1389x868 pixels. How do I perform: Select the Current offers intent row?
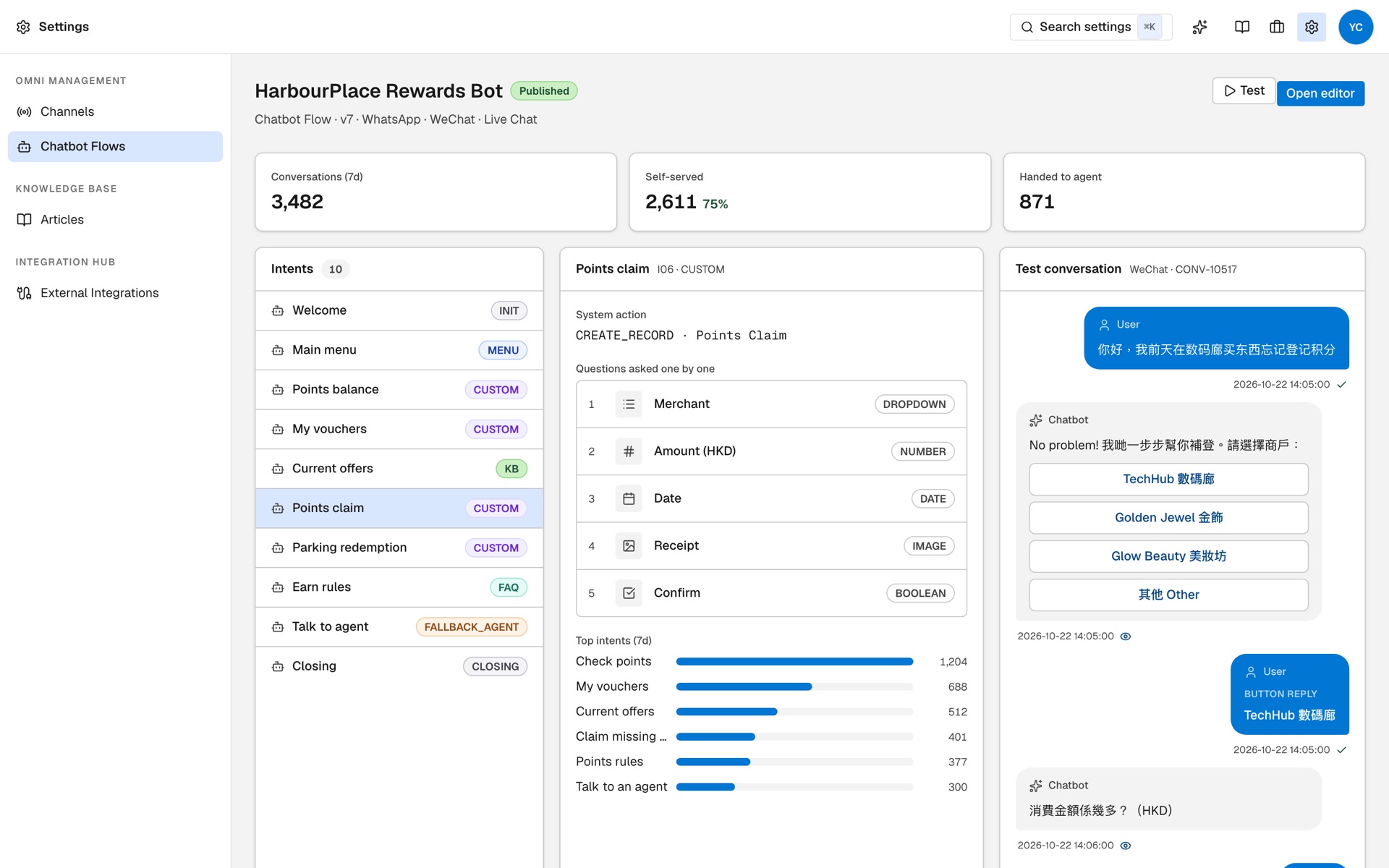click(x=399, y=469)
